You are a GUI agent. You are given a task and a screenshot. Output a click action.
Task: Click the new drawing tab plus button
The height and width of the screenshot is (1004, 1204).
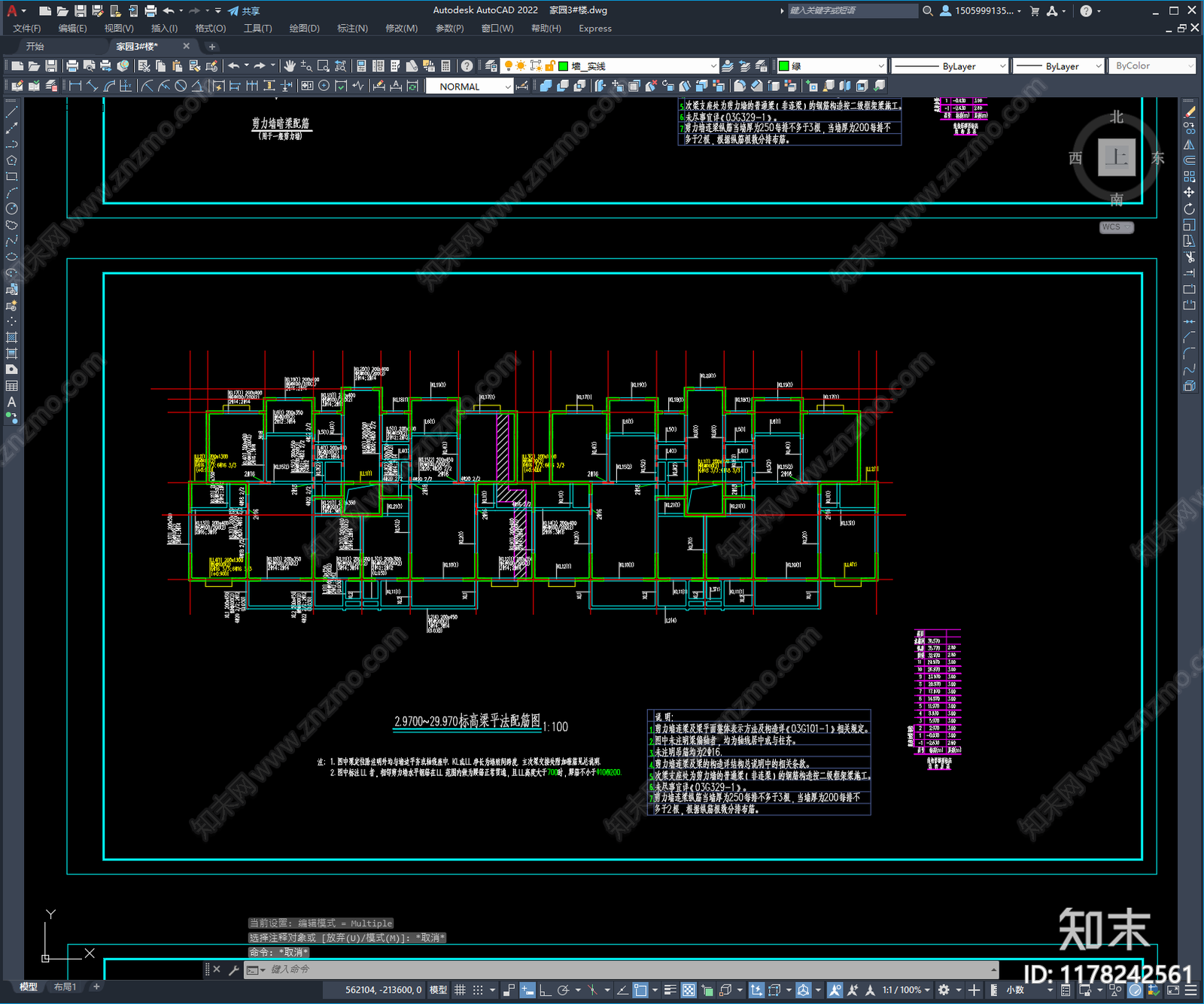coord(211,47)
